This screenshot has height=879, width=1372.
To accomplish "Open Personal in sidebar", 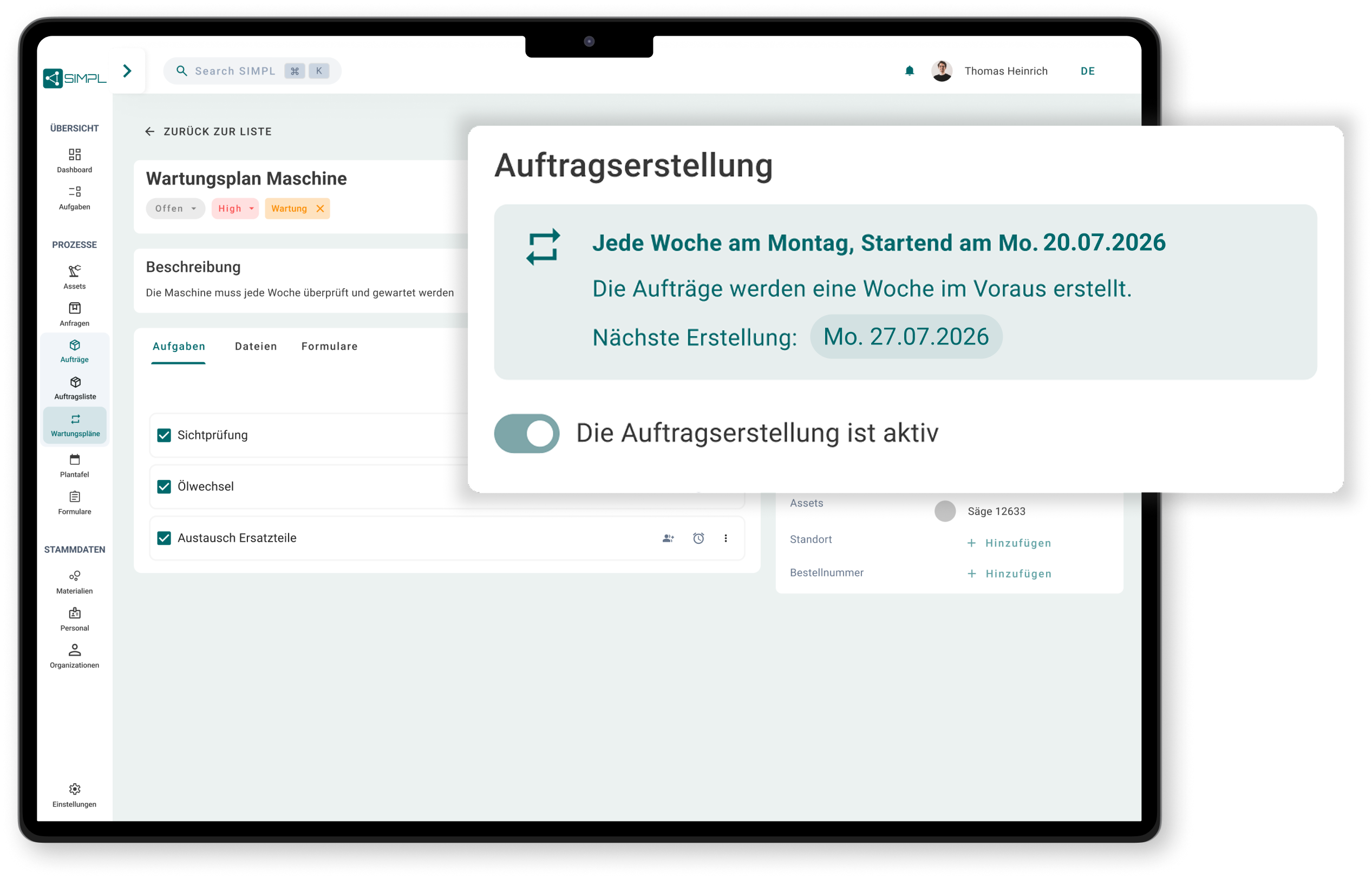I will (74, 619).
